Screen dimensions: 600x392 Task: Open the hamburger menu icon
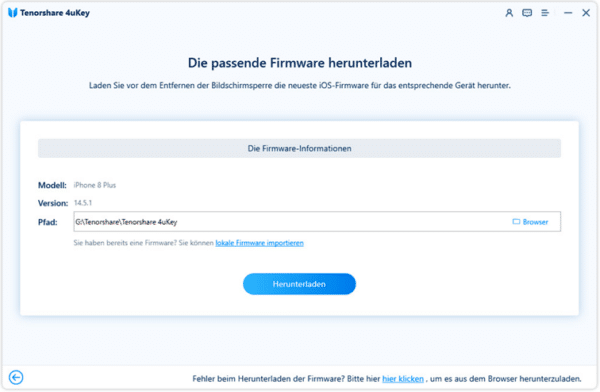click(545, 13)
